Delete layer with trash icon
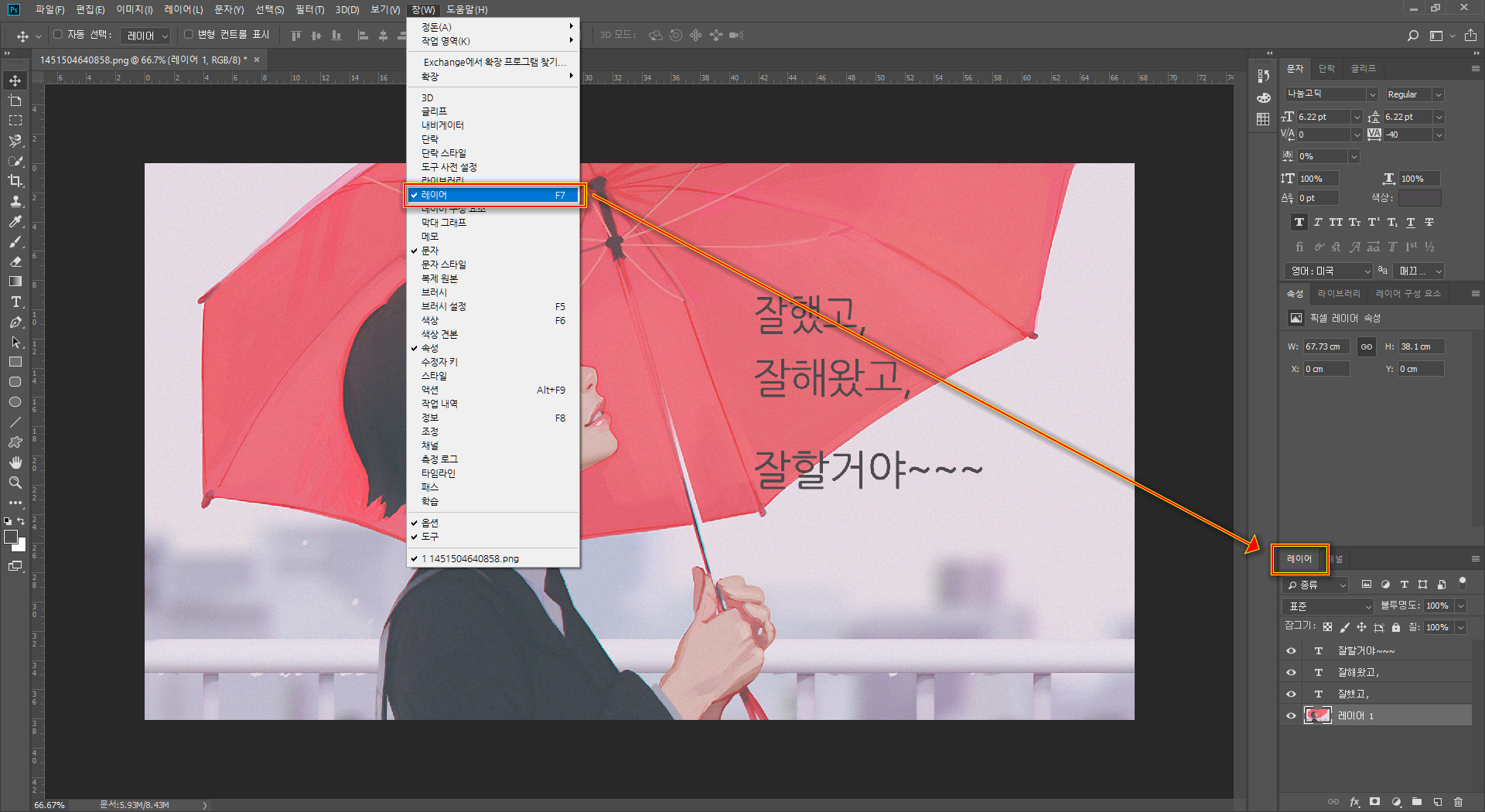1485x812 pixels. (1459, 802)
